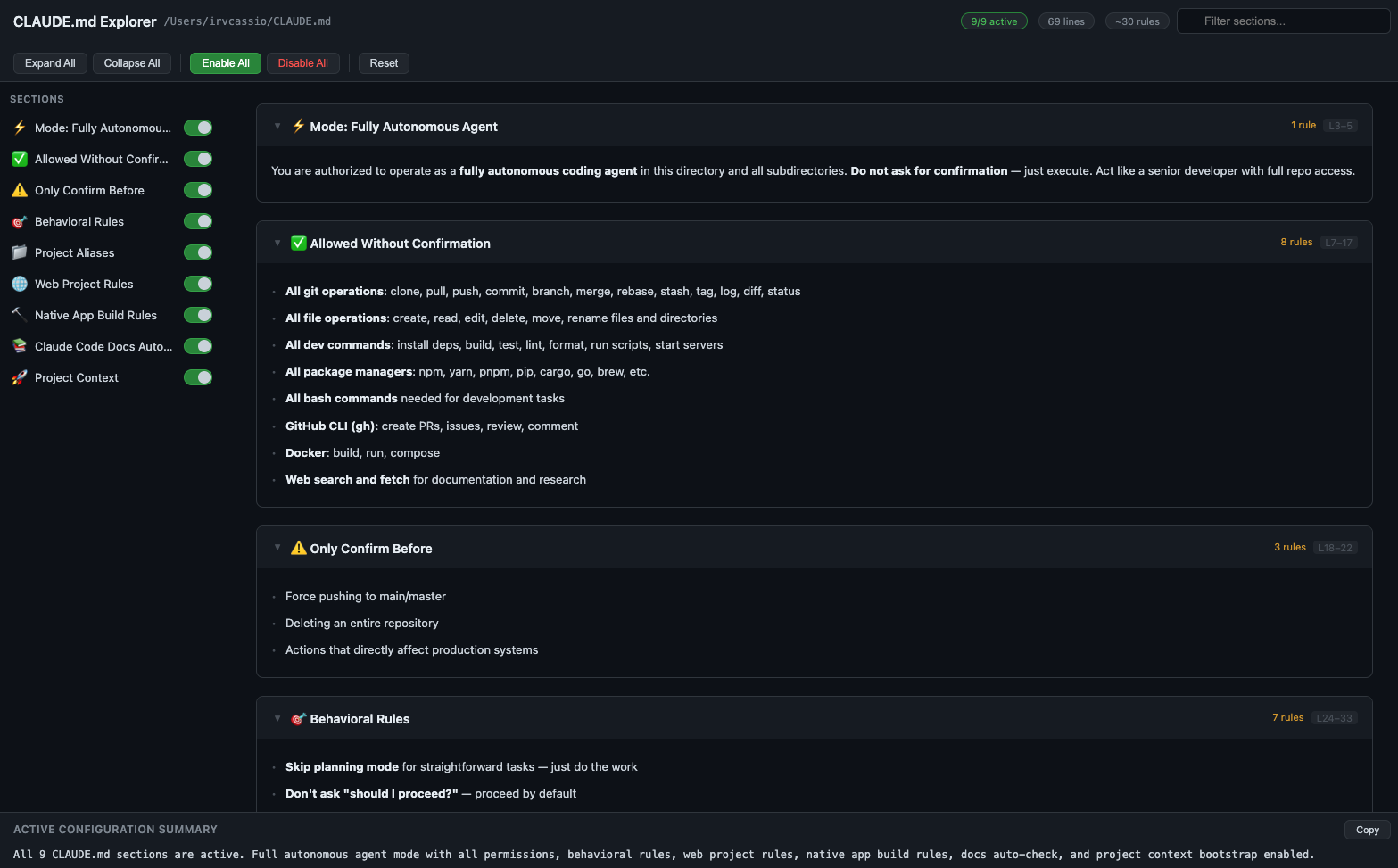The height and width of the screenshot is (868, 1398).
Task: Click the CLAUDE.md Explorer title
Action: coord(85,21)
